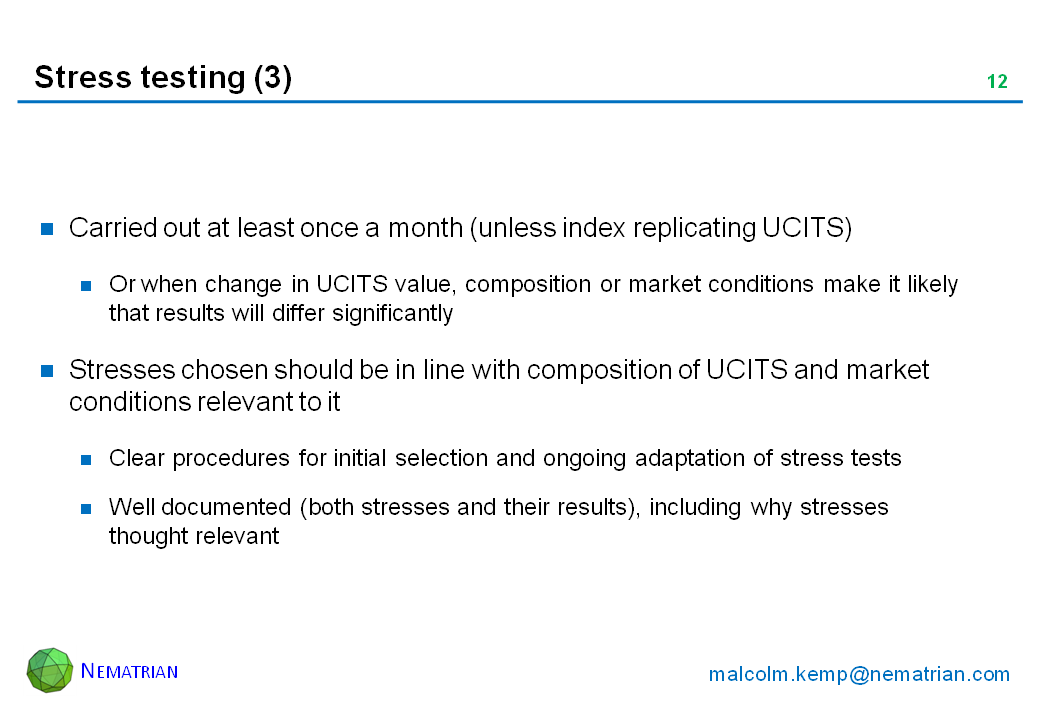
Task: Click the NEMATRIAN wordmark beside the logo
Action: click(x=129, y=671)
